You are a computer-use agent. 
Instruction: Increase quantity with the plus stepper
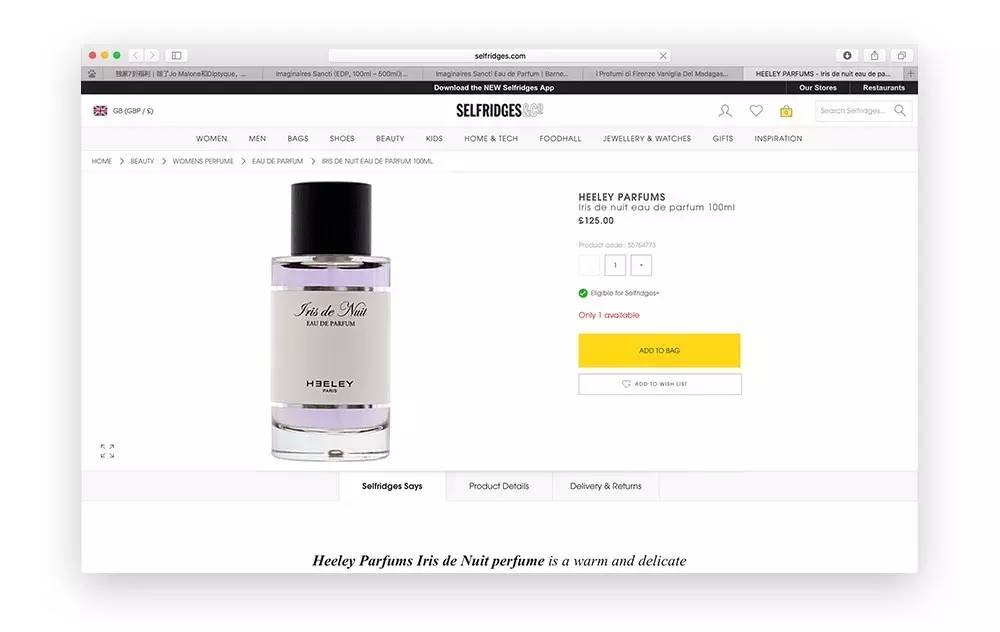click(641, 265)
